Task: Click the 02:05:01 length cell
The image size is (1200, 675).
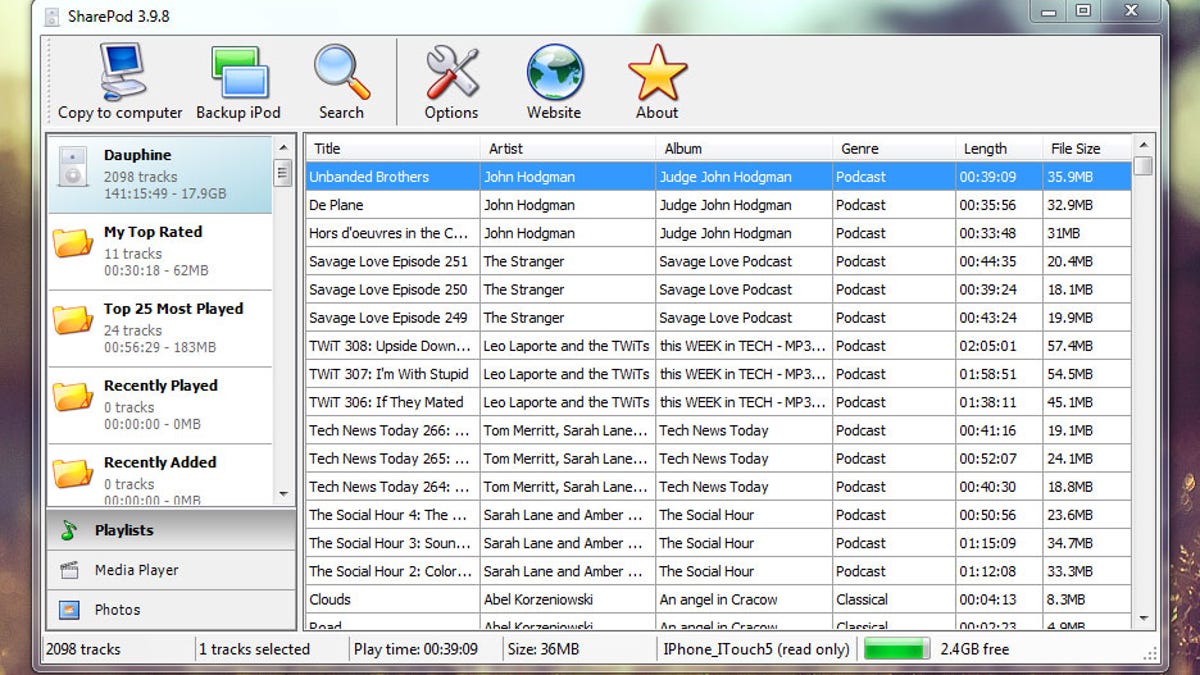Action: click(x=999, y=346)
